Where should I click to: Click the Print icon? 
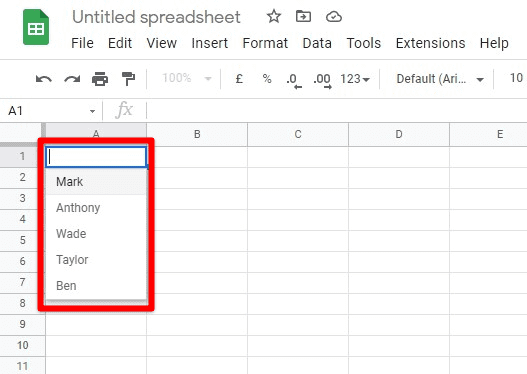point(100,79)
